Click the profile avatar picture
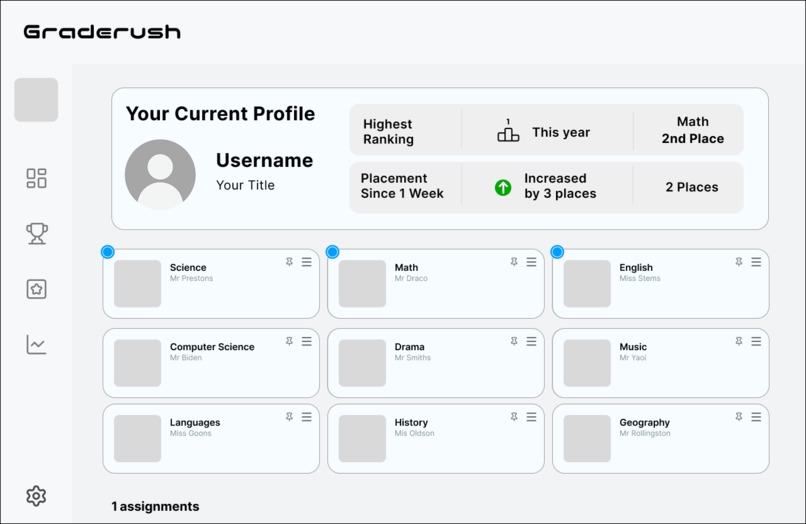The width and height of the screenshot is (806, 524). click(x=160, y=174)
